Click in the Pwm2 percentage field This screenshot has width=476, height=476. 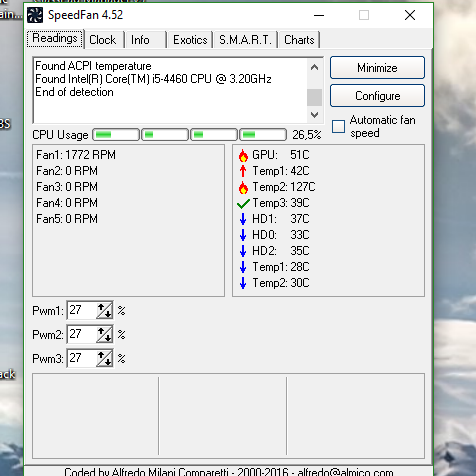tap(82, 335)
